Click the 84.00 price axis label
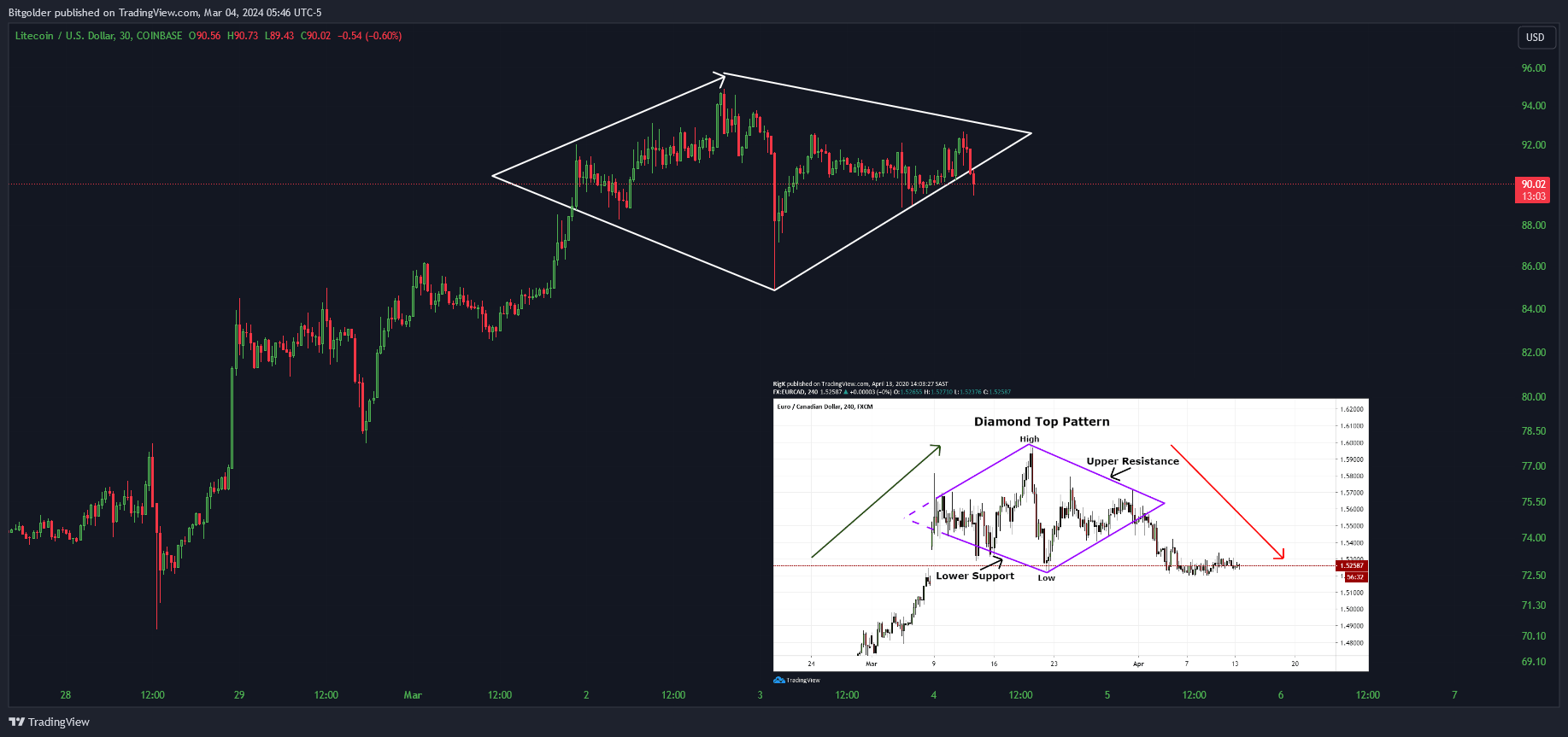The image size is (1568, 737). pyautogui.click(x=1534, y=309)
